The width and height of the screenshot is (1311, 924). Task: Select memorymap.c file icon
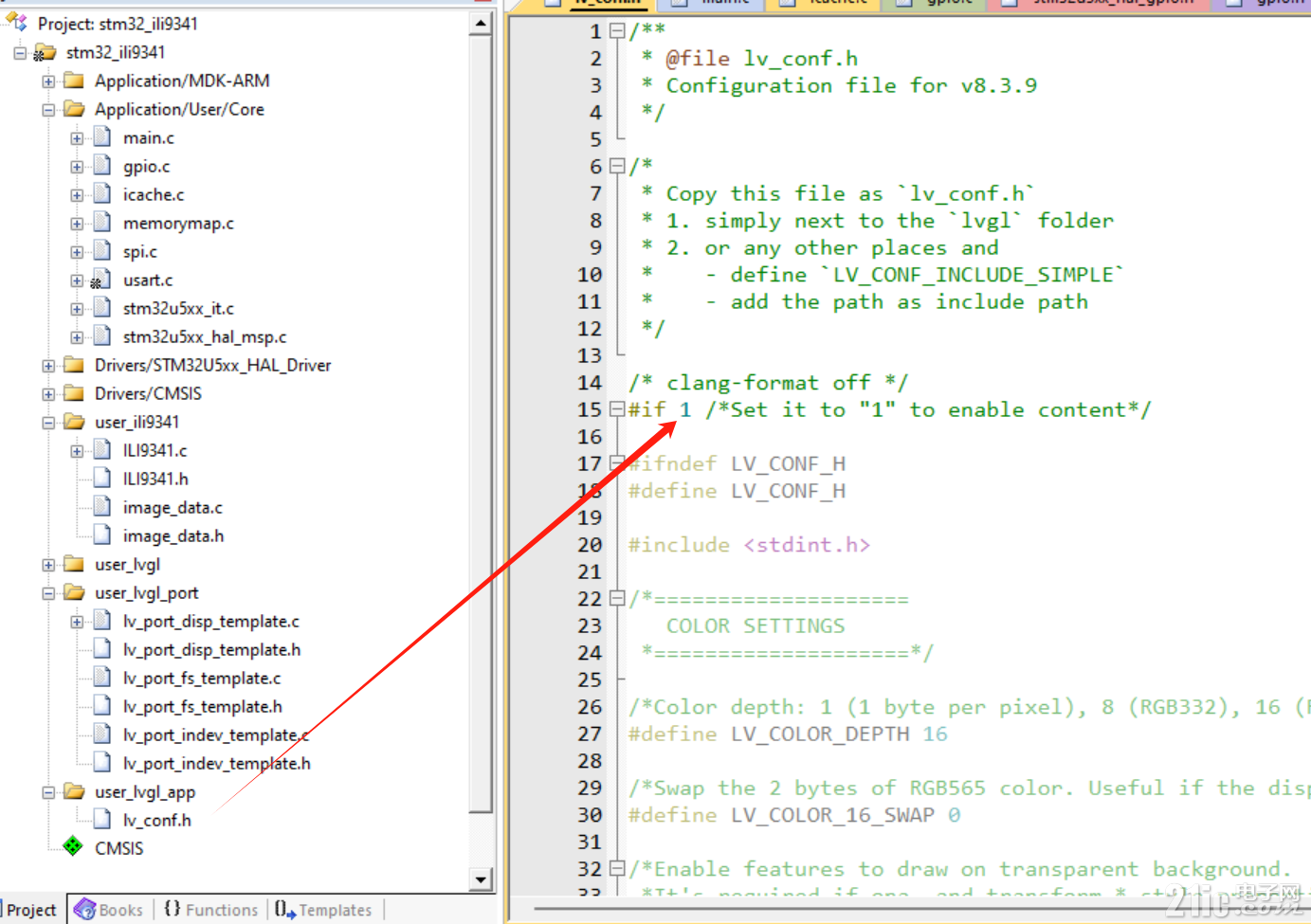click(102, 223)
